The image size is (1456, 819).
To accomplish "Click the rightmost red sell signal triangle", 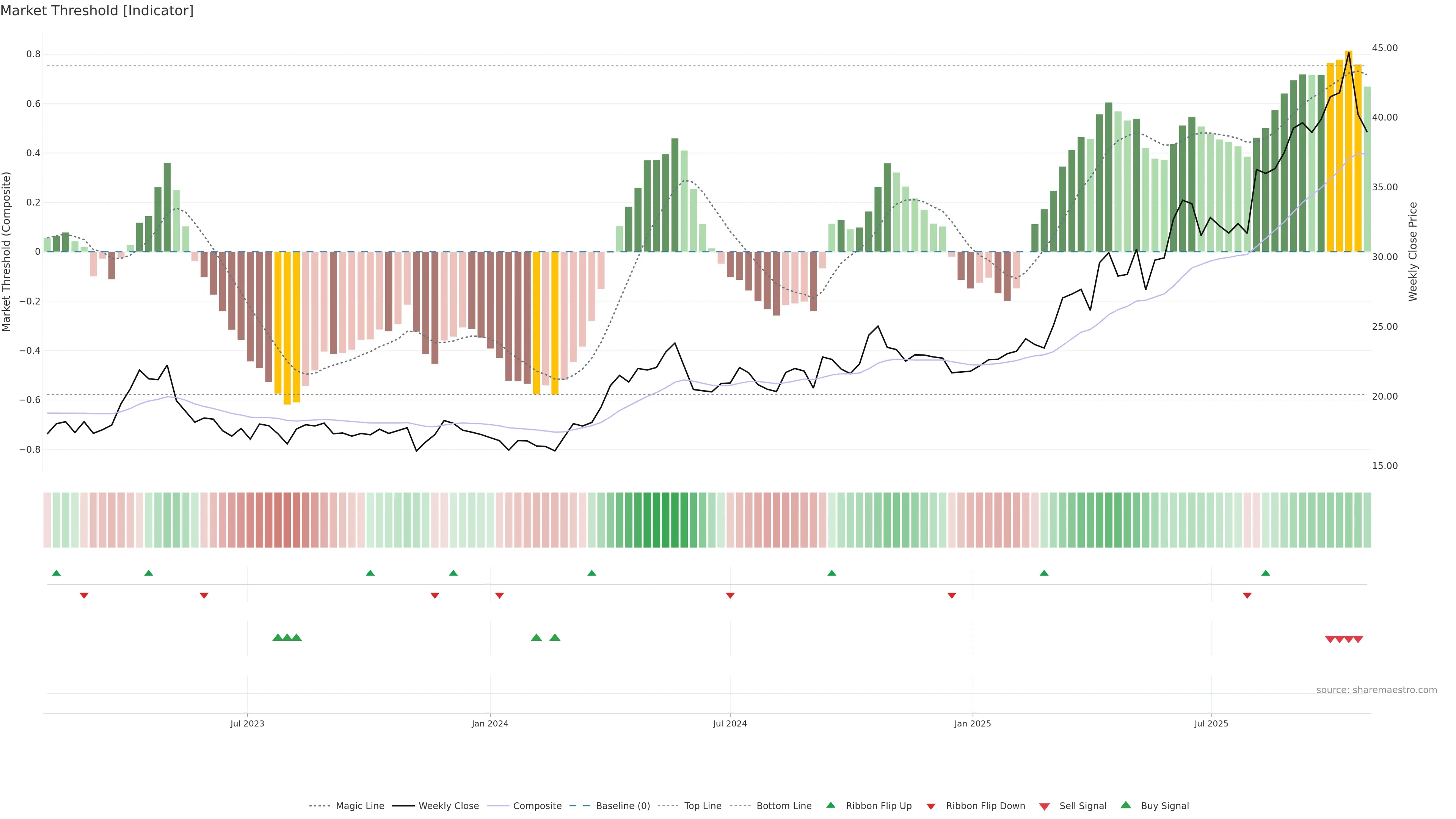I will (x=1358, y=639).
